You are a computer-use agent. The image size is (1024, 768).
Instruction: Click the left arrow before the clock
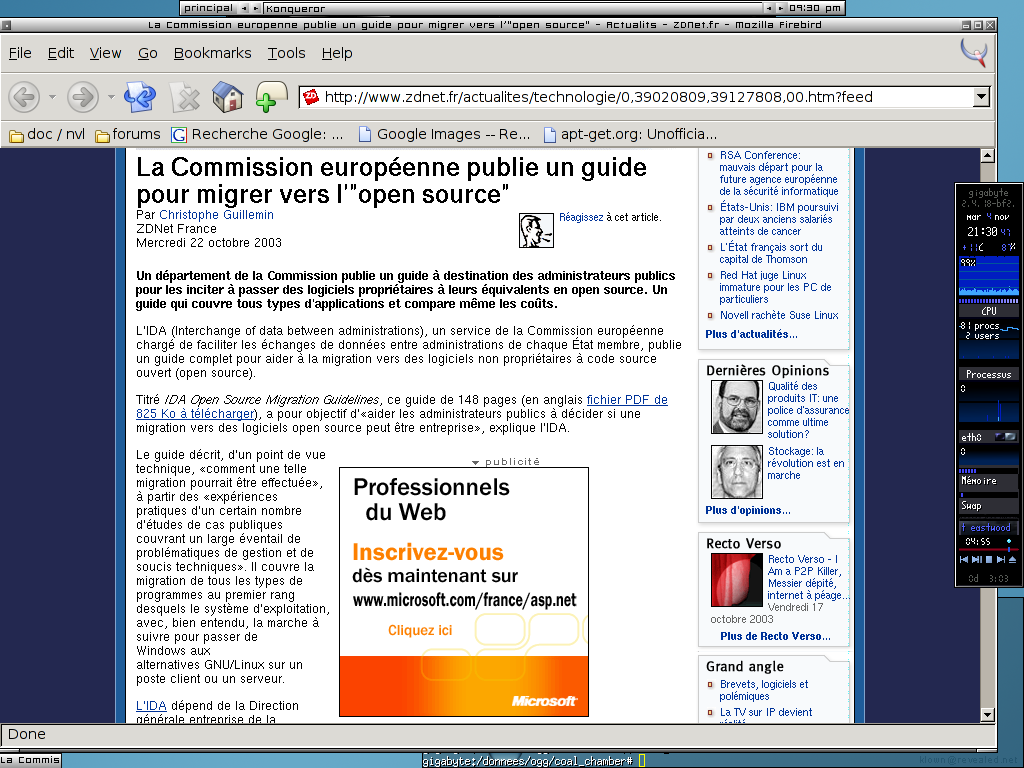(x=769, y=8)
